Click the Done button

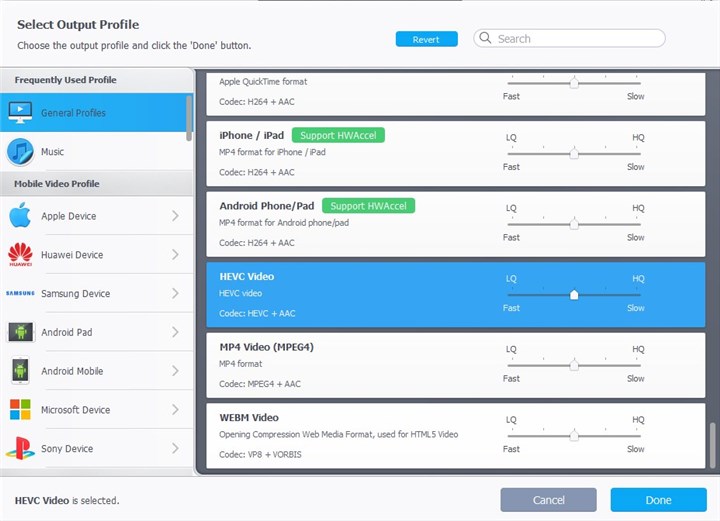tap(658, 500)
